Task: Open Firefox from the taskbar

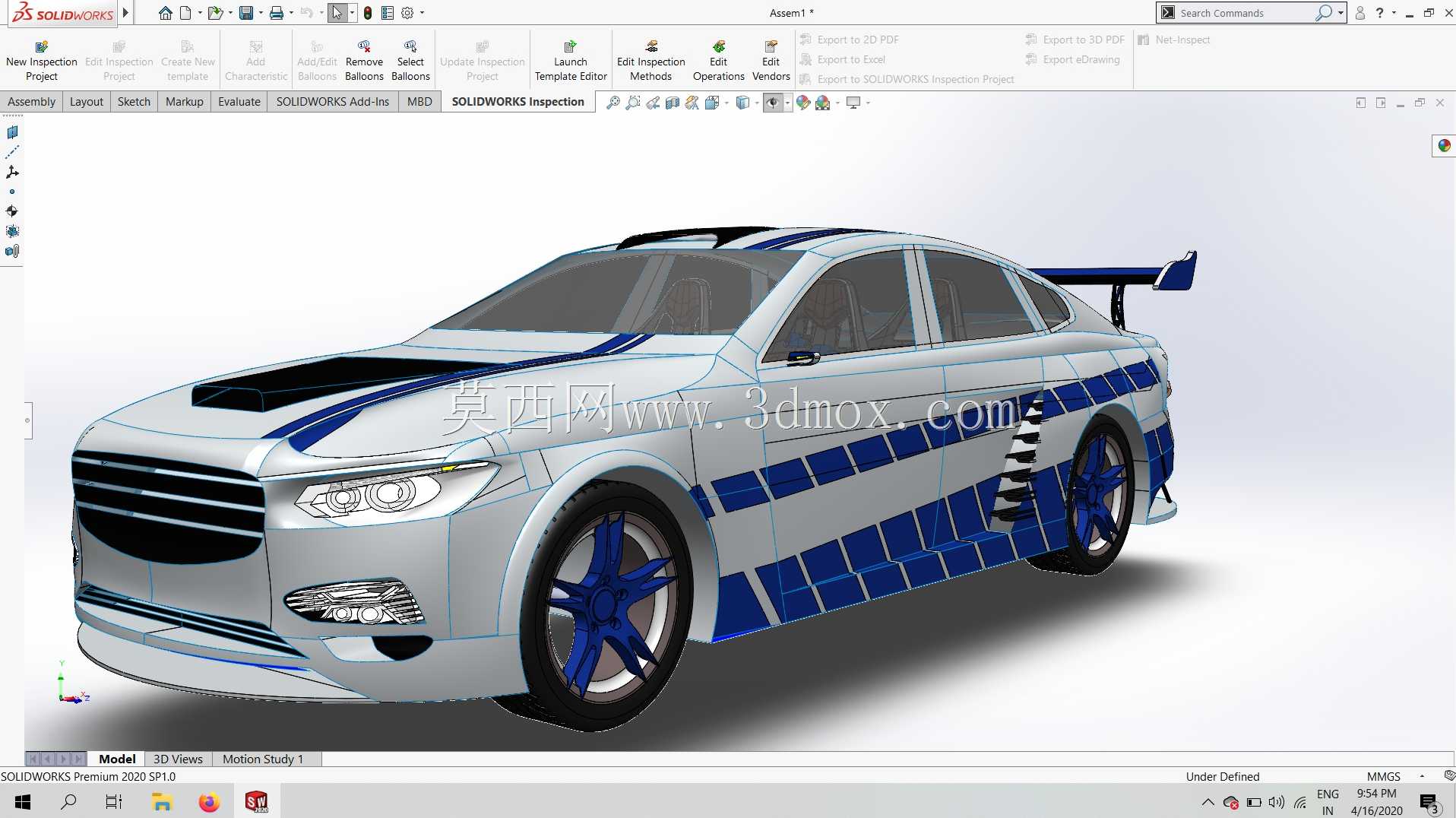Action: [209, 801]
